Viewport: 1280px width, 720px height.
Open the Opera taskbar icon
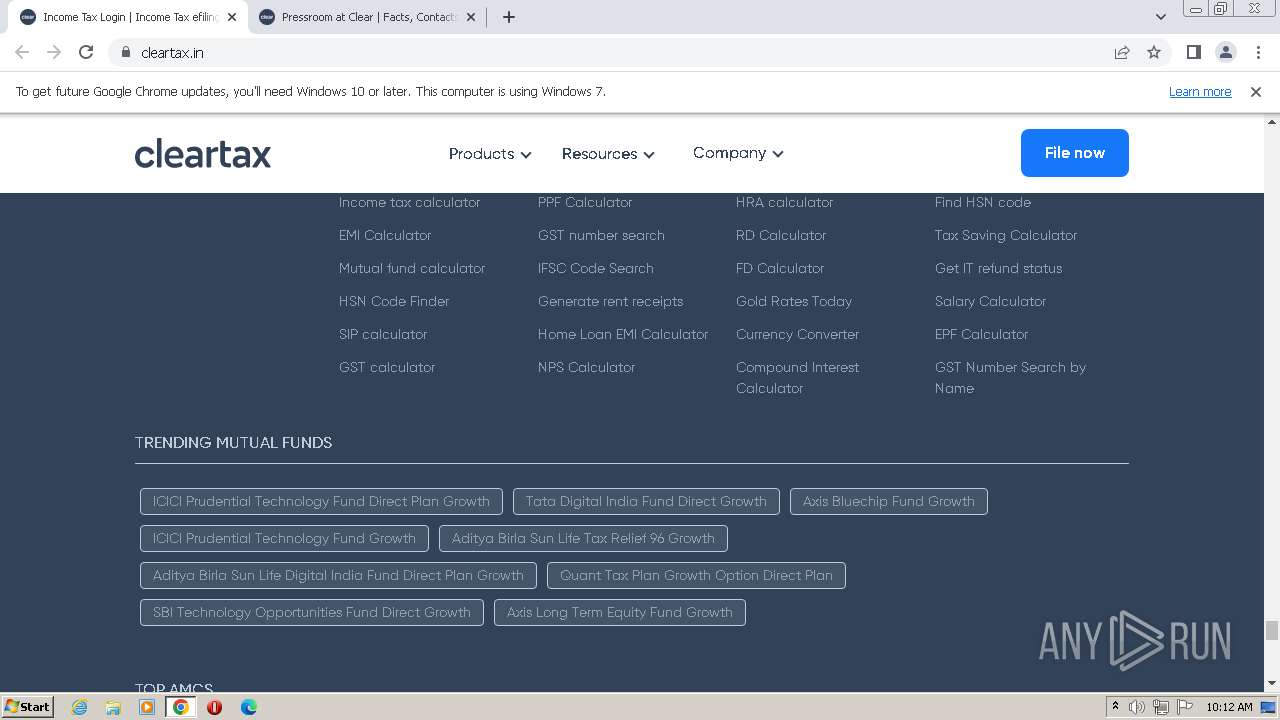click(215, 707)
